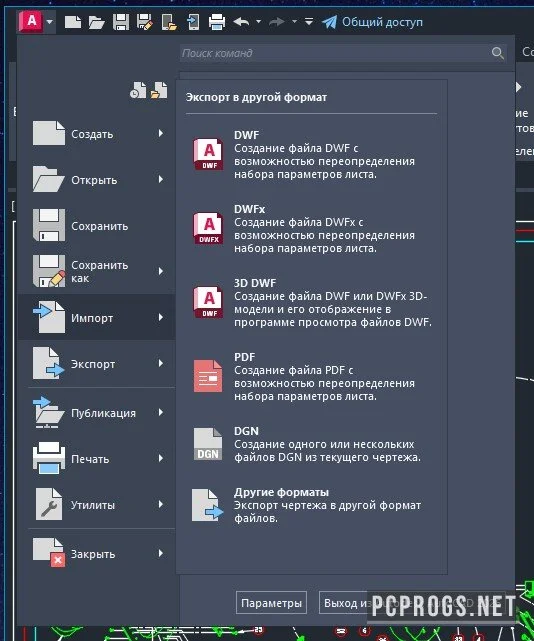Open the AutoCAD application menu button

coord(32,21)
